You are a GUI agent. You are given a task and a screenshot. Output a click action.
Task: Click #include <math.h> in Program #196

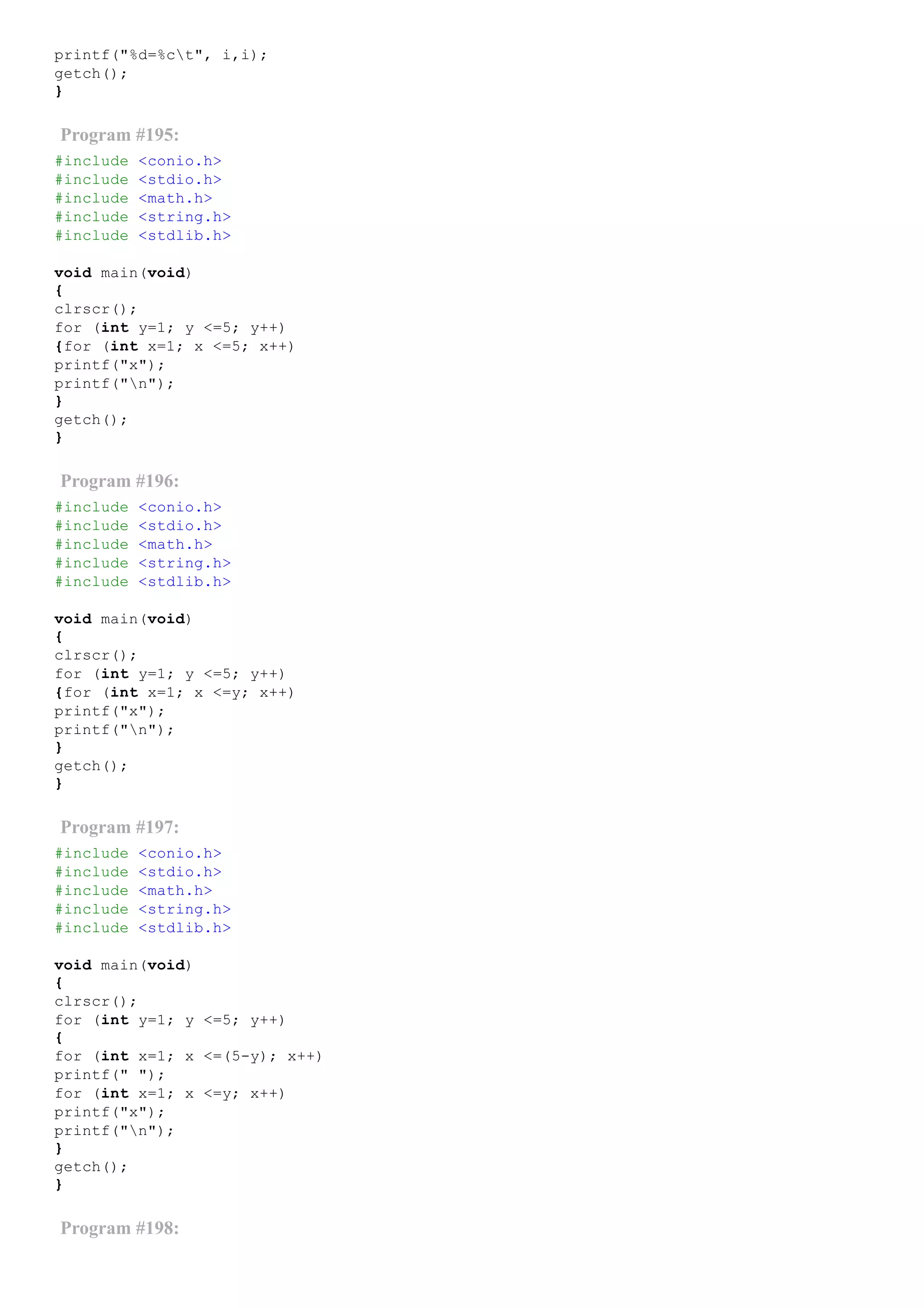pos(134,545)
